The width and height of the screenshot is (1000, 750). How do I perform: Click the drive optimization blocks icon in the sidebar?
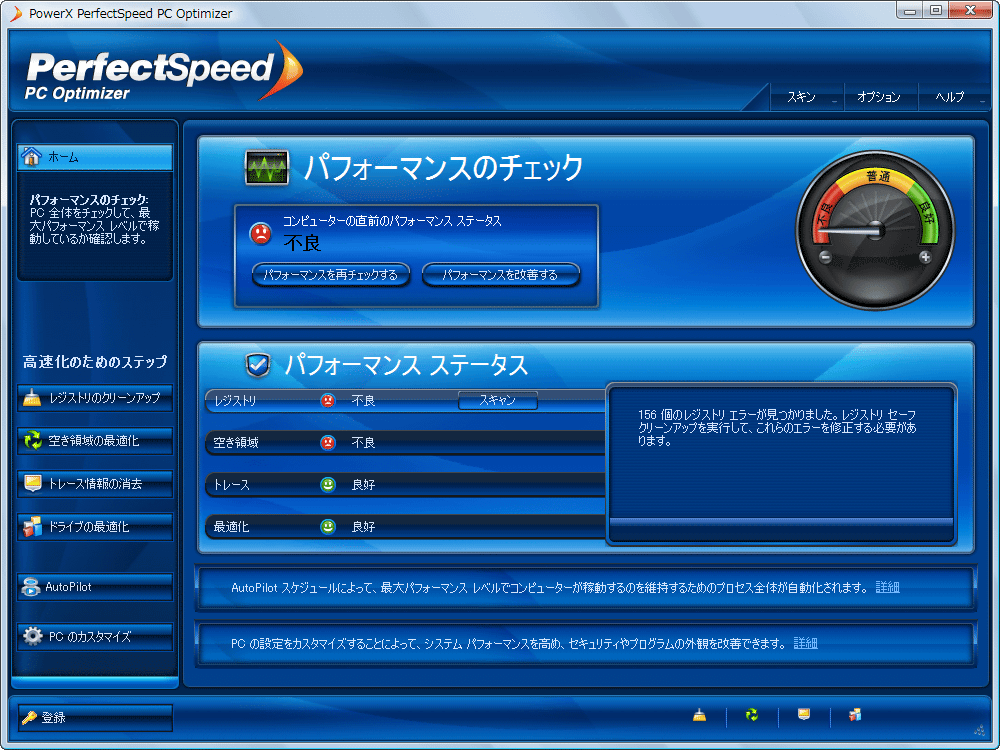coord(32,526)
